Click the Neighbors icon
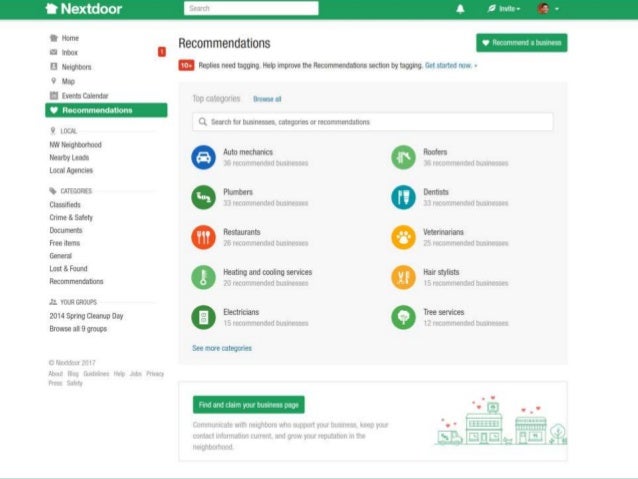Image resolution: width=638 pixels, height=479 pixels. click(x=54, y=66)
